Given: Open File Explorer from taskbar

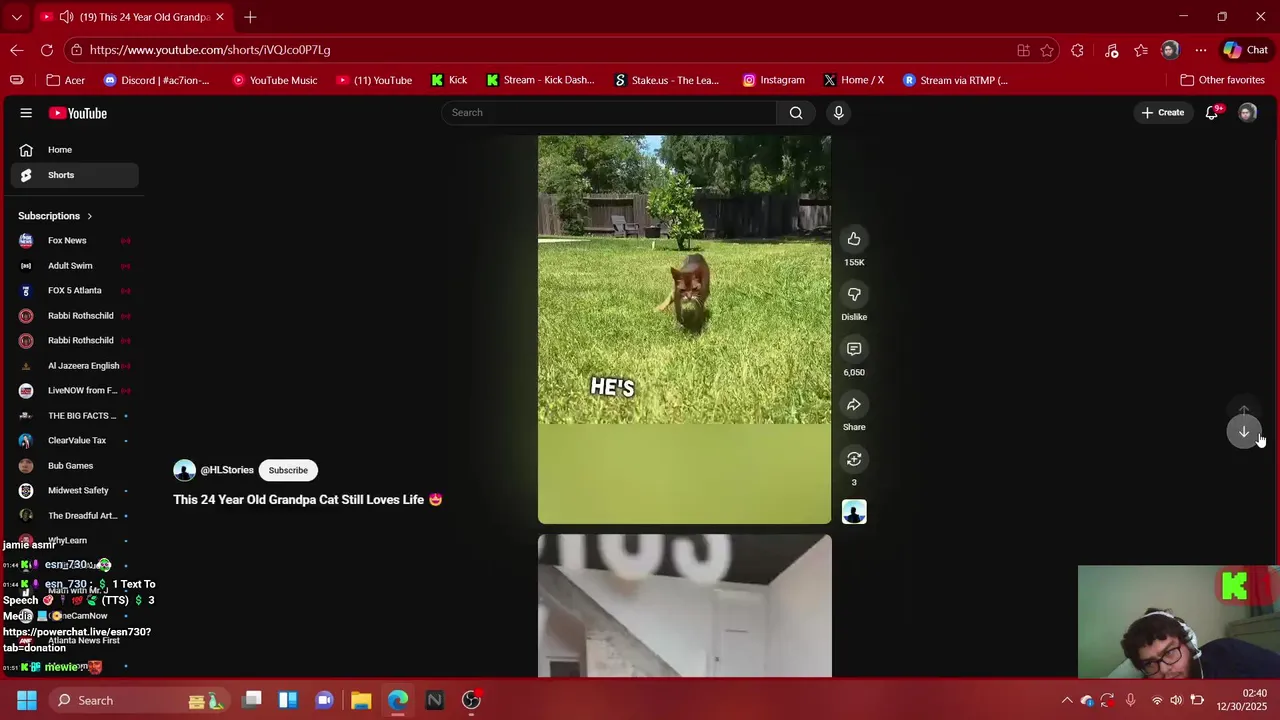Looking at the screenshot, I should coord(361,700).
